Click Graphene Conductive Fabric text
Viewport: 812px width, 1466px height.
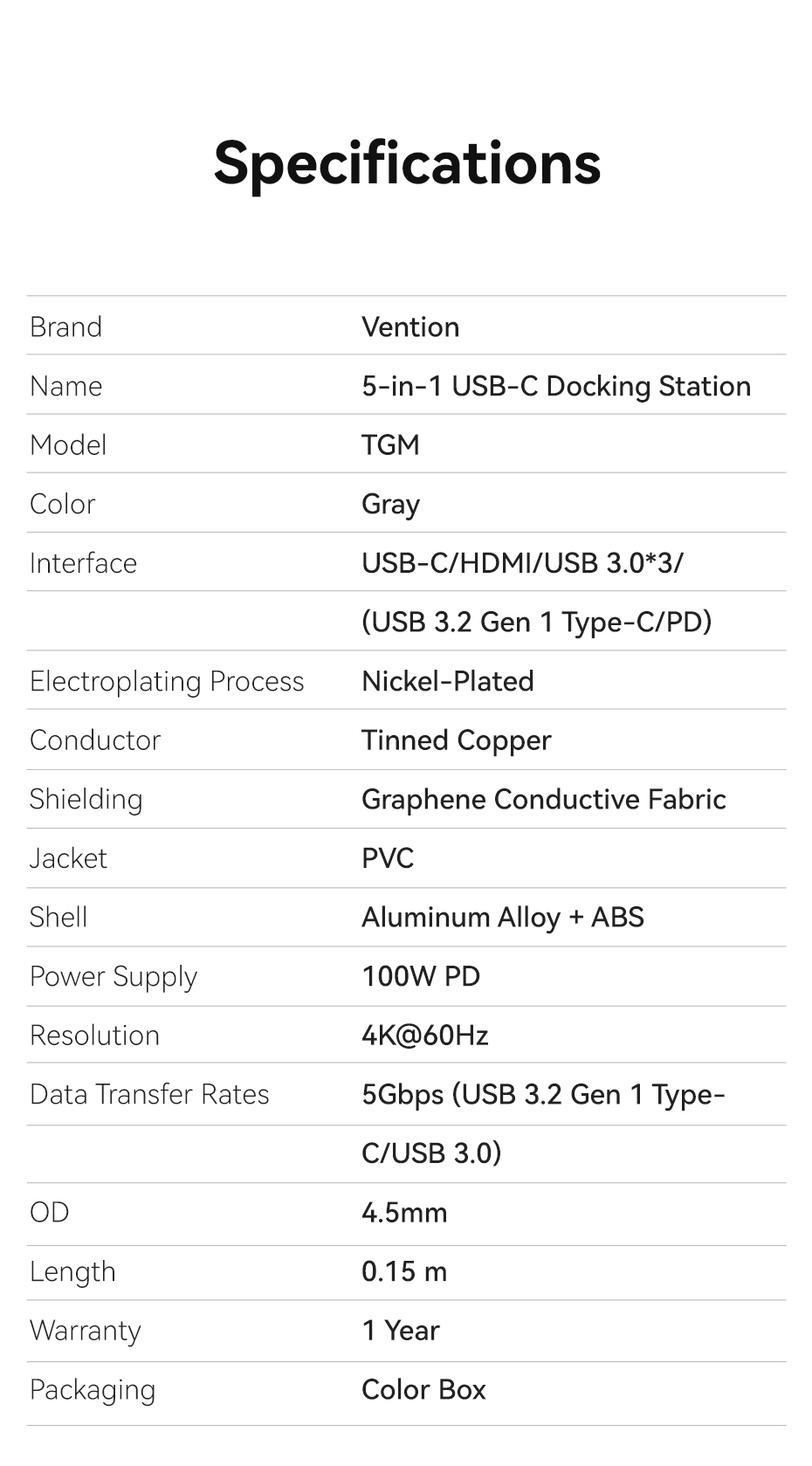543,799
